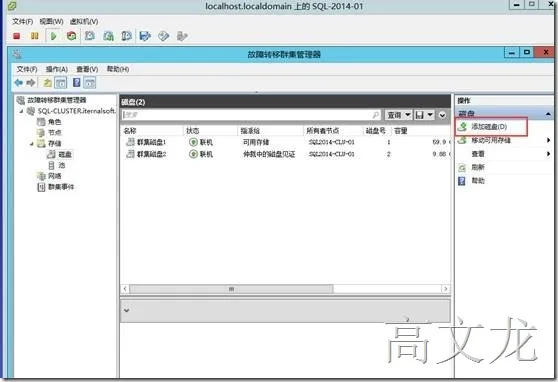Expand the filter chevron button
Image resolution: width=558 pixels, height=382 pixels.
coord(442,115)
